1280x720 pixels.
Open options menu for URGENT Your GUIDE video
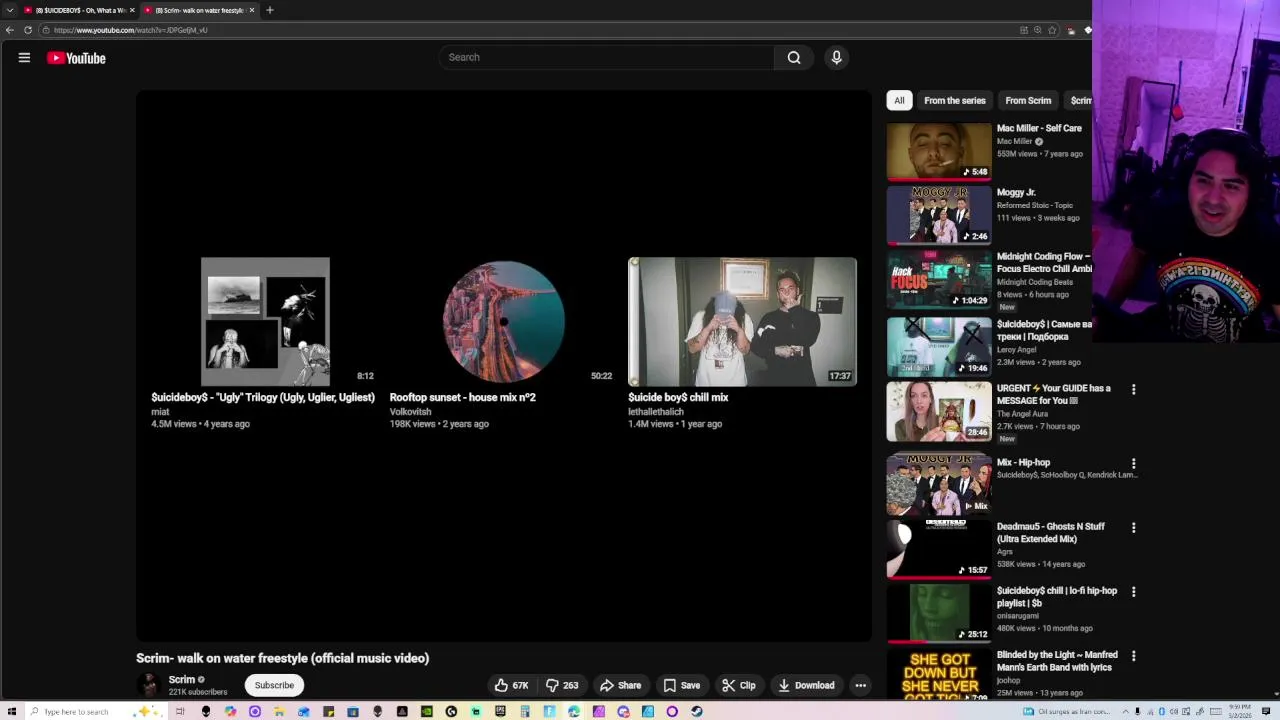[1133, 389]
